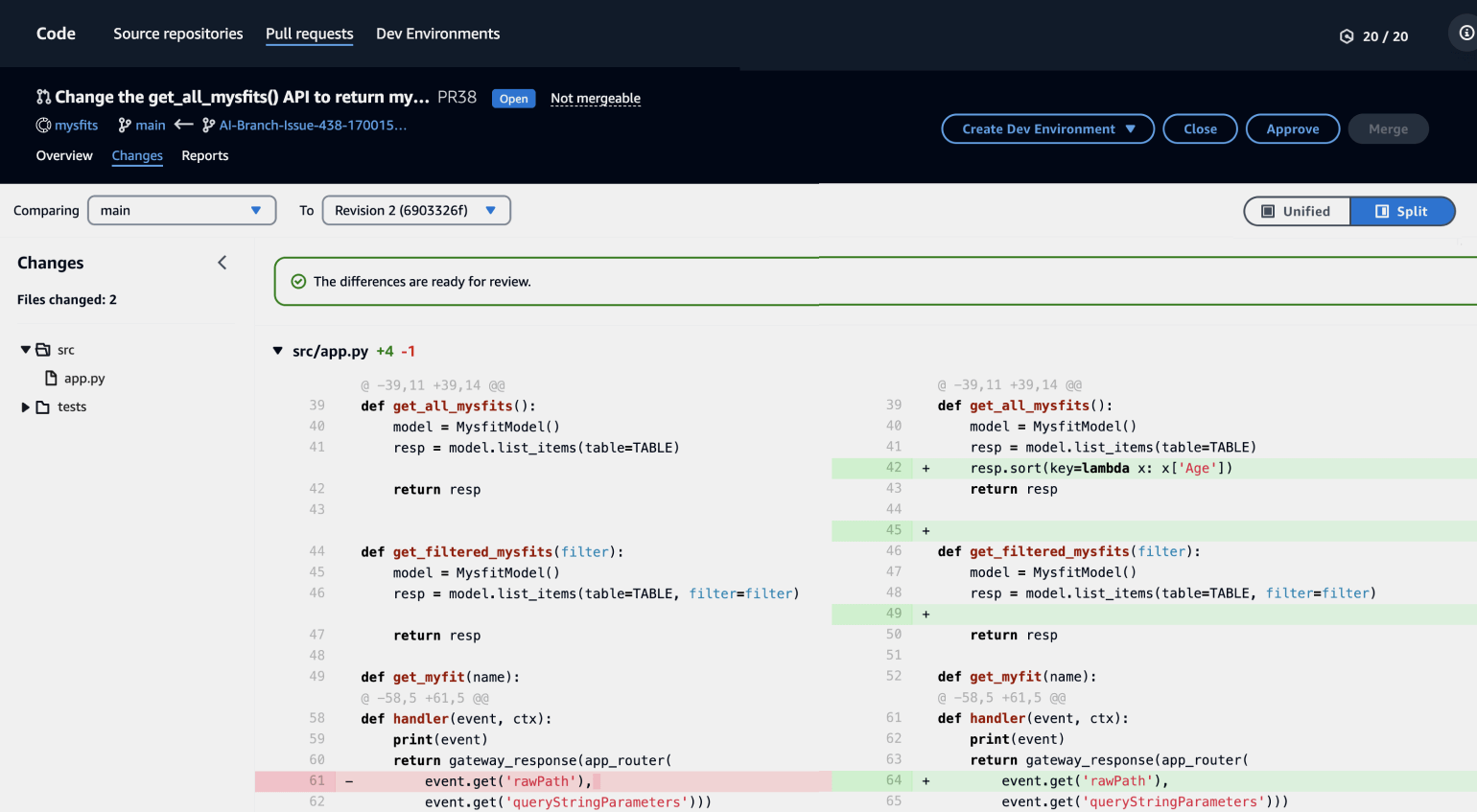Click 'Files changed: 2' text
Image resolution: width=1477 pixels, height=812 pixels.
(x=67, y=300)
